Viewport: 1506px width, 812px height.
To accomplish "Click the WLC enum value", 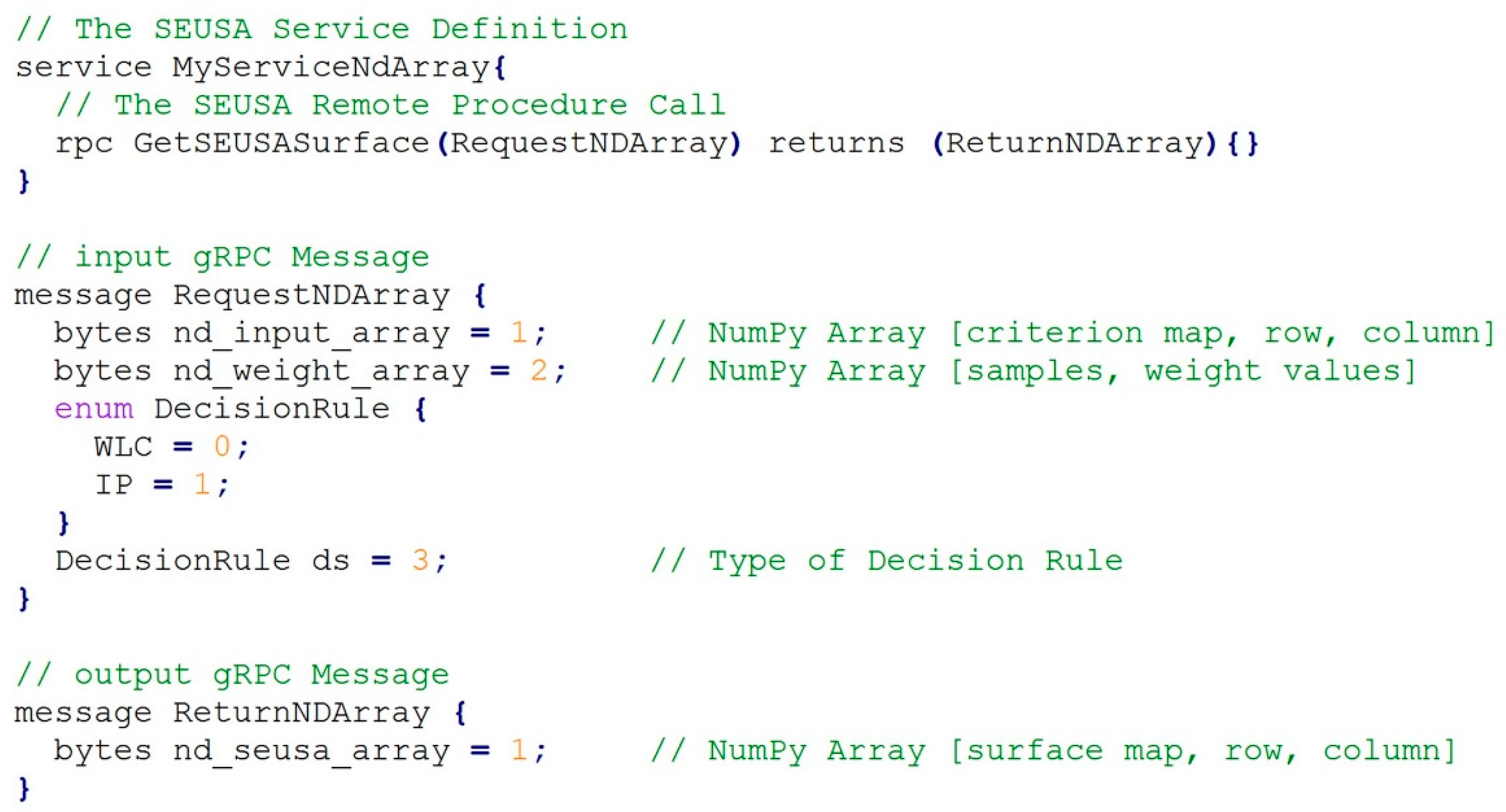I will click(123, 446).
